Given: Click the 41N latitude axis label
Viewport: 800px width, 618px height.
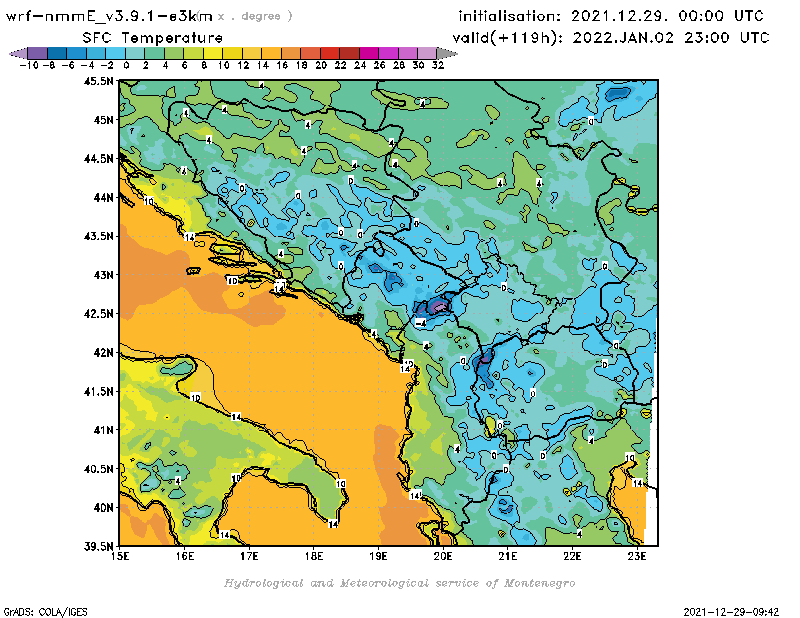Looking at the screenshot, I should (x=104, y=430).
